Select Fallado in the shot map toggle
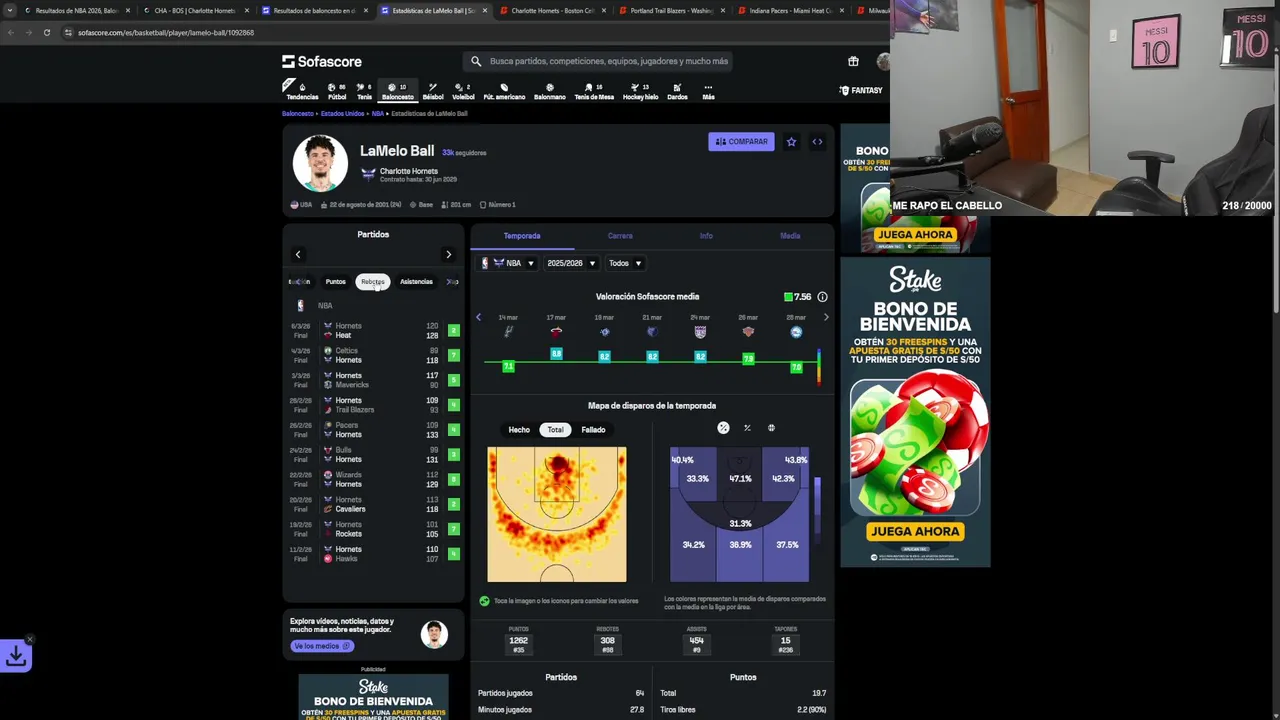Image resolution: width=1280 pixels, height=720 pixels. click(x=593, y=430)
